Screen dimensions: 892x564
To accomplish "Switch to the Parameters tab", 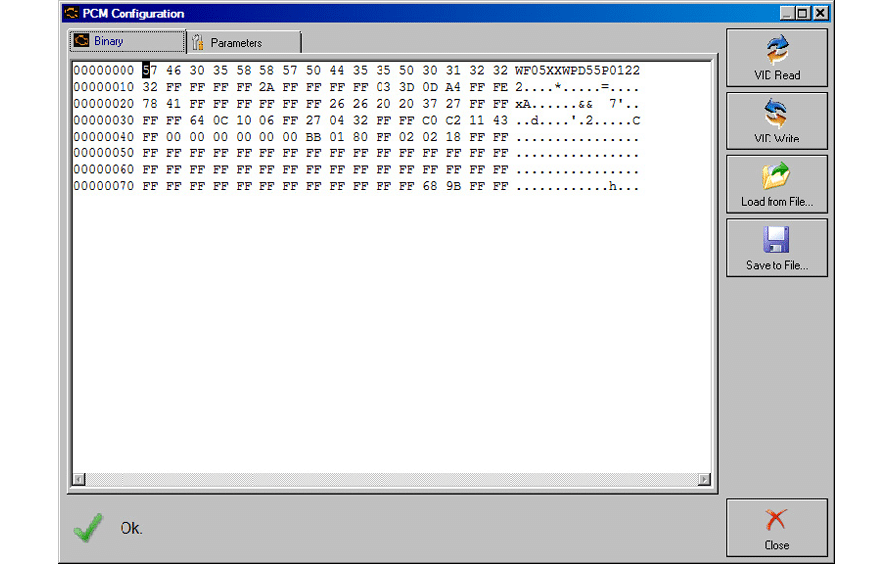I will (244, 43).
